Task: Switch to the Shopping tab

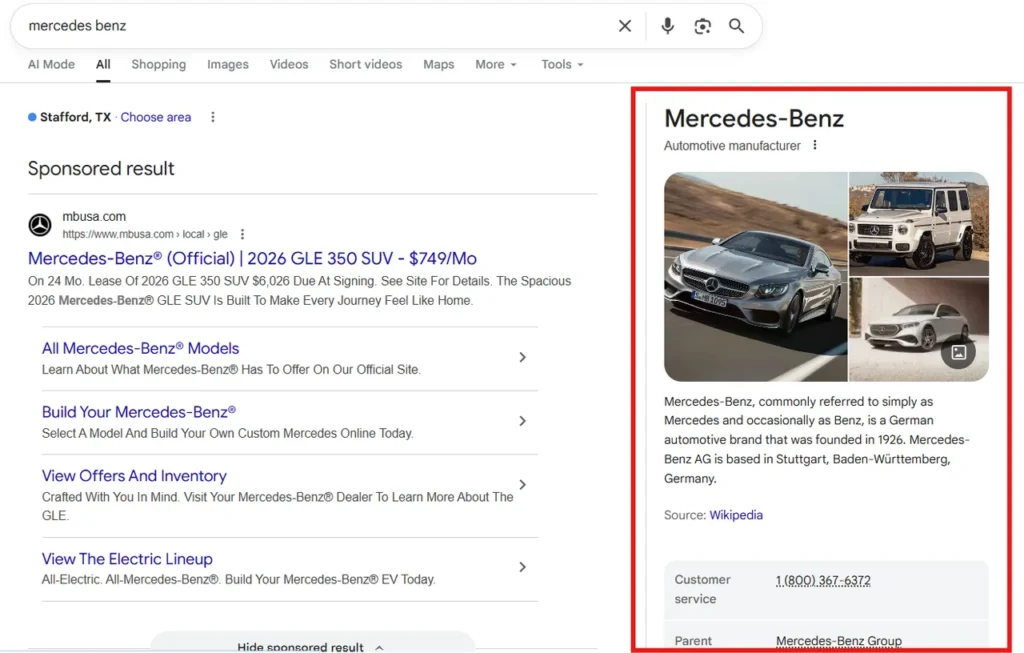Action: [x=159, y=64]
